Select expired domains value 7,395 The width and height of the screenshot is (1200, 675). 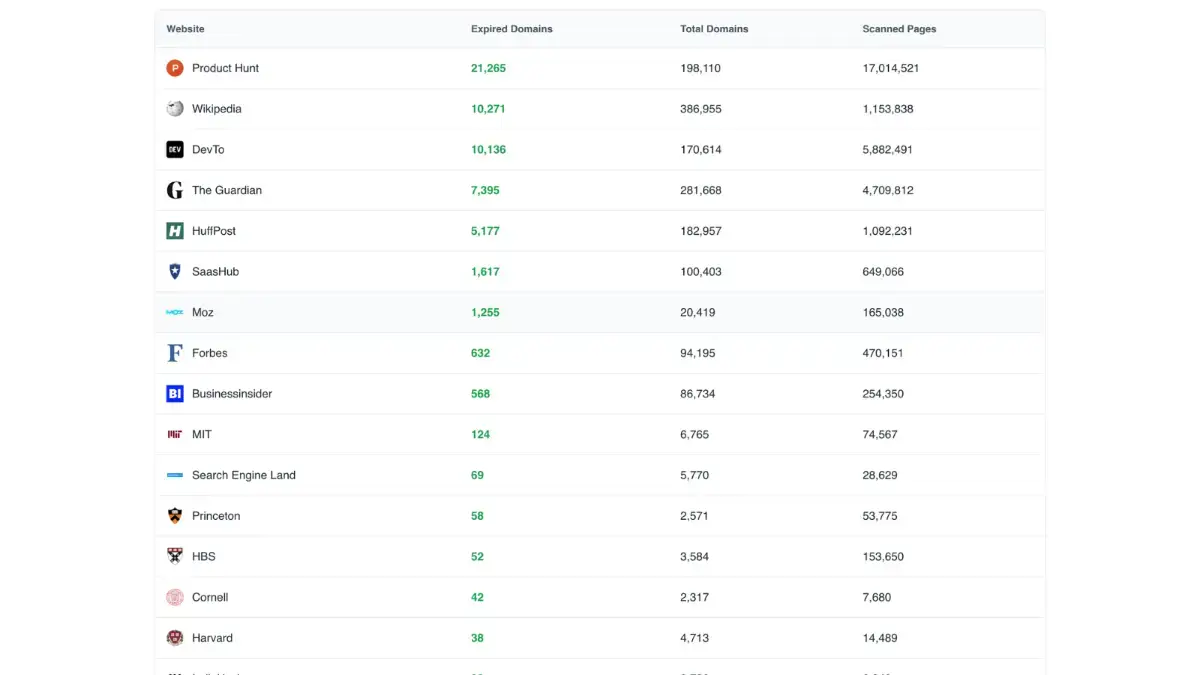point(485,190)
